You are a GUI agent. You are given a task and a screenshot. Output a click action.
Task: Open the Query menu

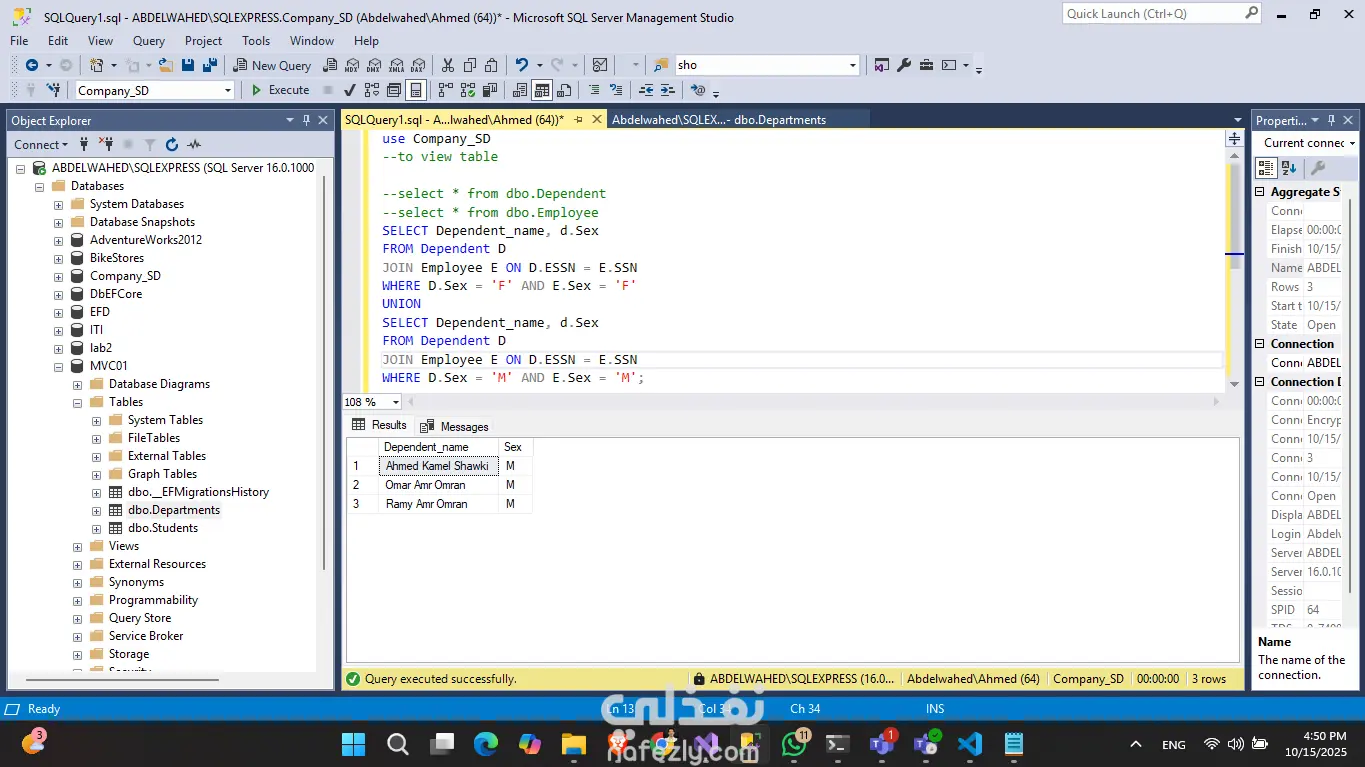(x=149, y=41)
